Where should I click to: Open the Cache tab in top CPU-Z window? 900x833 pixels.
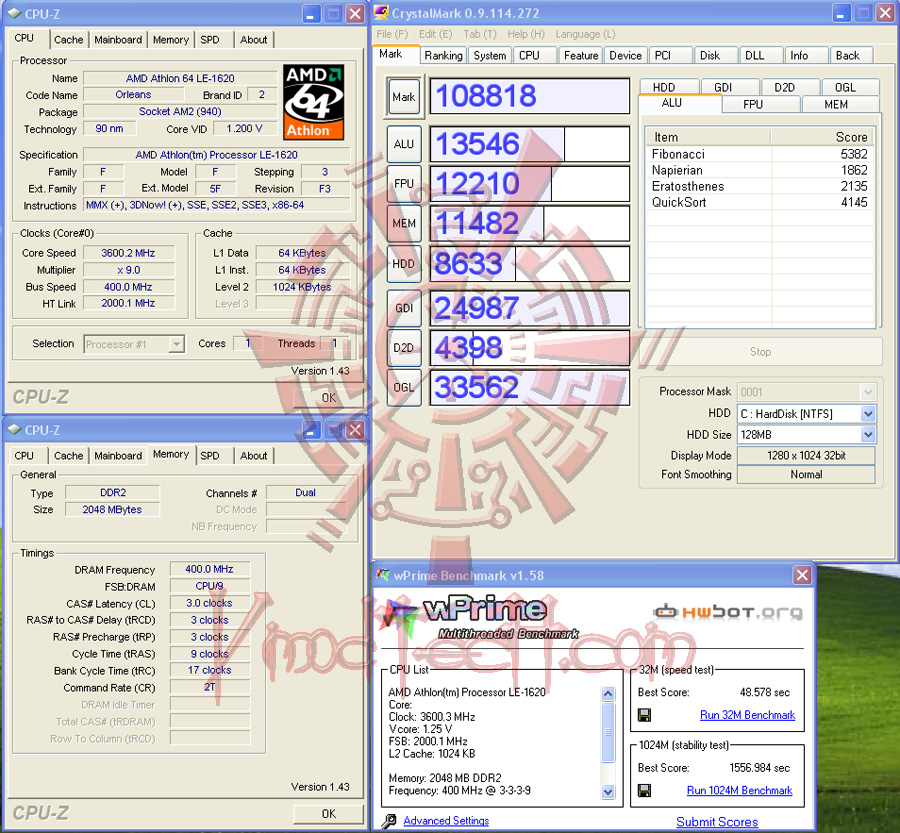pyautogui.click(x=68, y=40)
